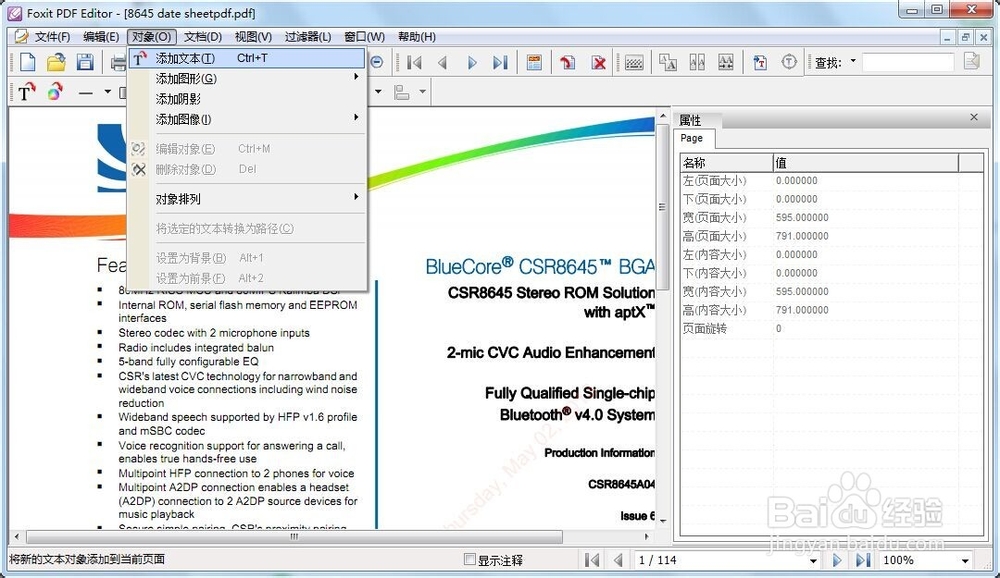Click the word spacing AA arrows icon

click(726, 62)
